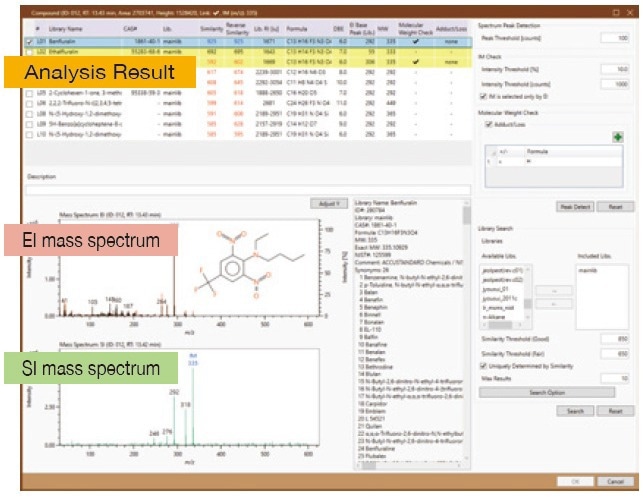Check the L10 row checkbox
Screen dimensions: 643x497
(x=28, y=133)
